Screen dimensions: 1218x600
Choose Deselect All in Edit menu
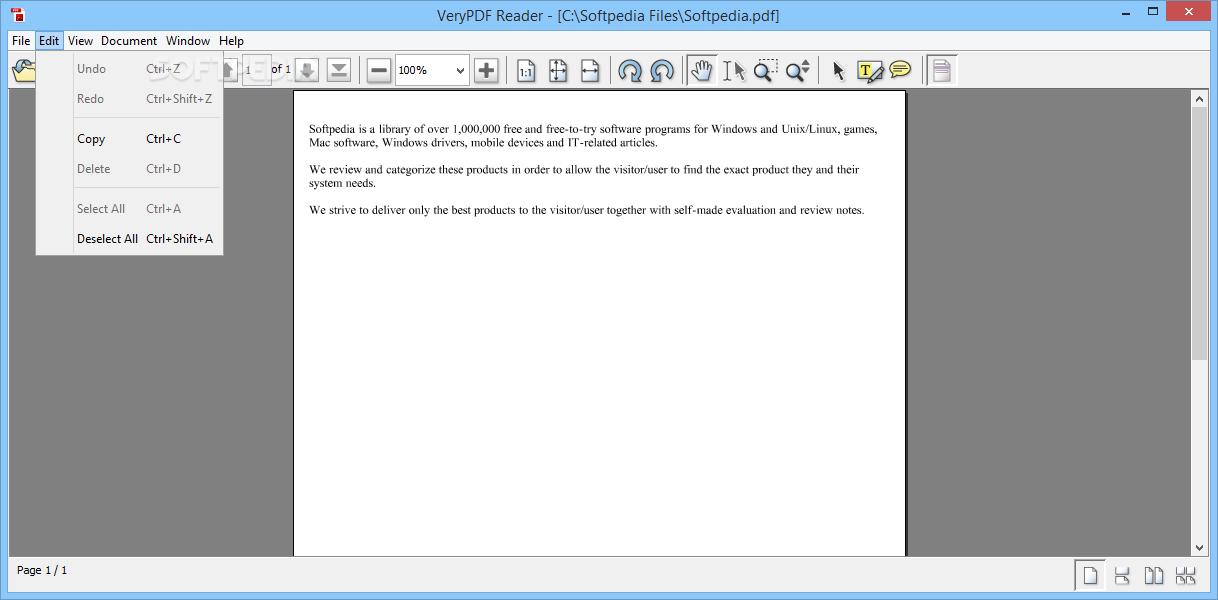(x=129, y=239)
